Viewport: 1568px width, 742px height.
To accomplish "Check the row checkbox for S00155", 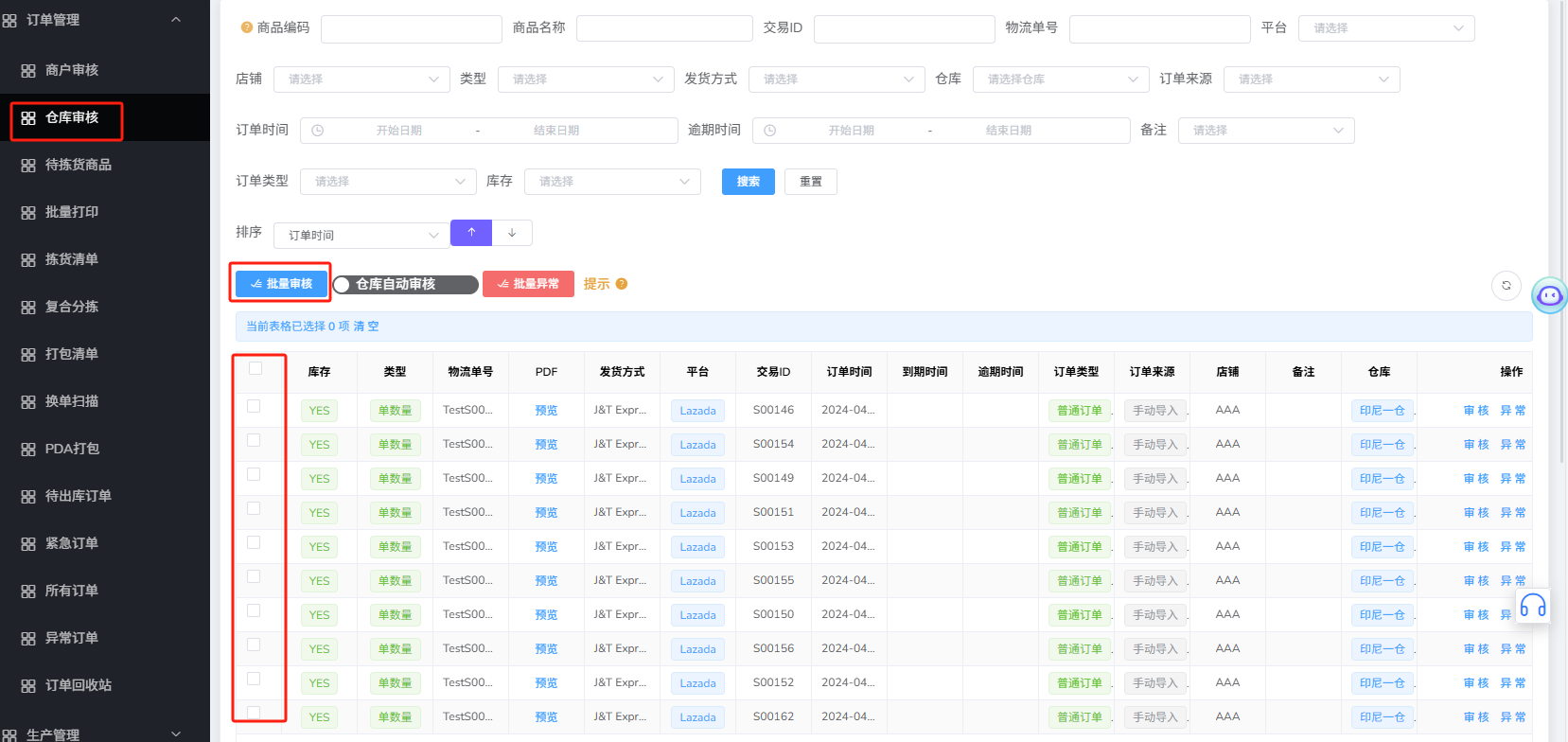I will pos(254,576).
